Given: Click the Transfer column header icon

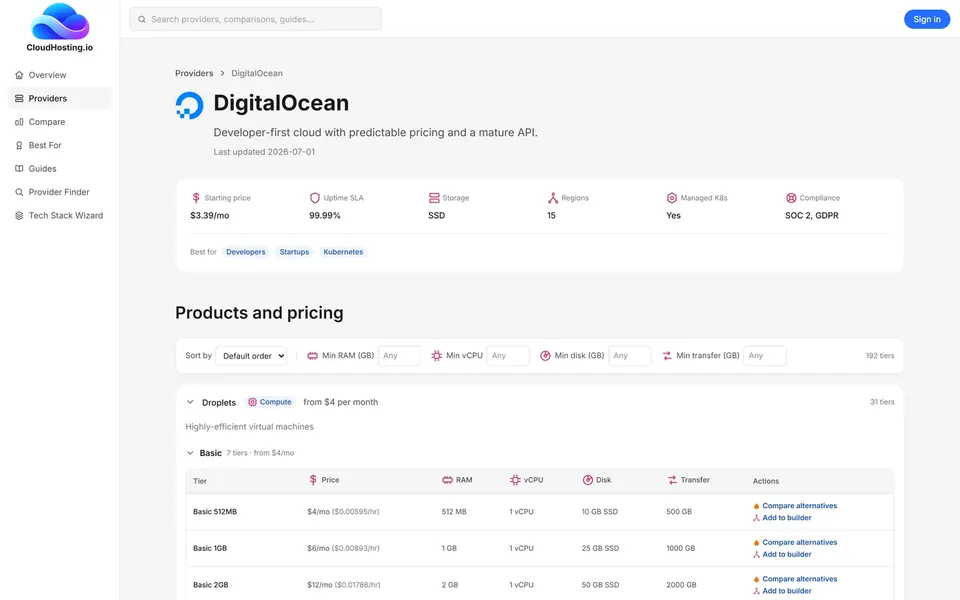Looking at the screenshot, I should (x=672, y=480).
